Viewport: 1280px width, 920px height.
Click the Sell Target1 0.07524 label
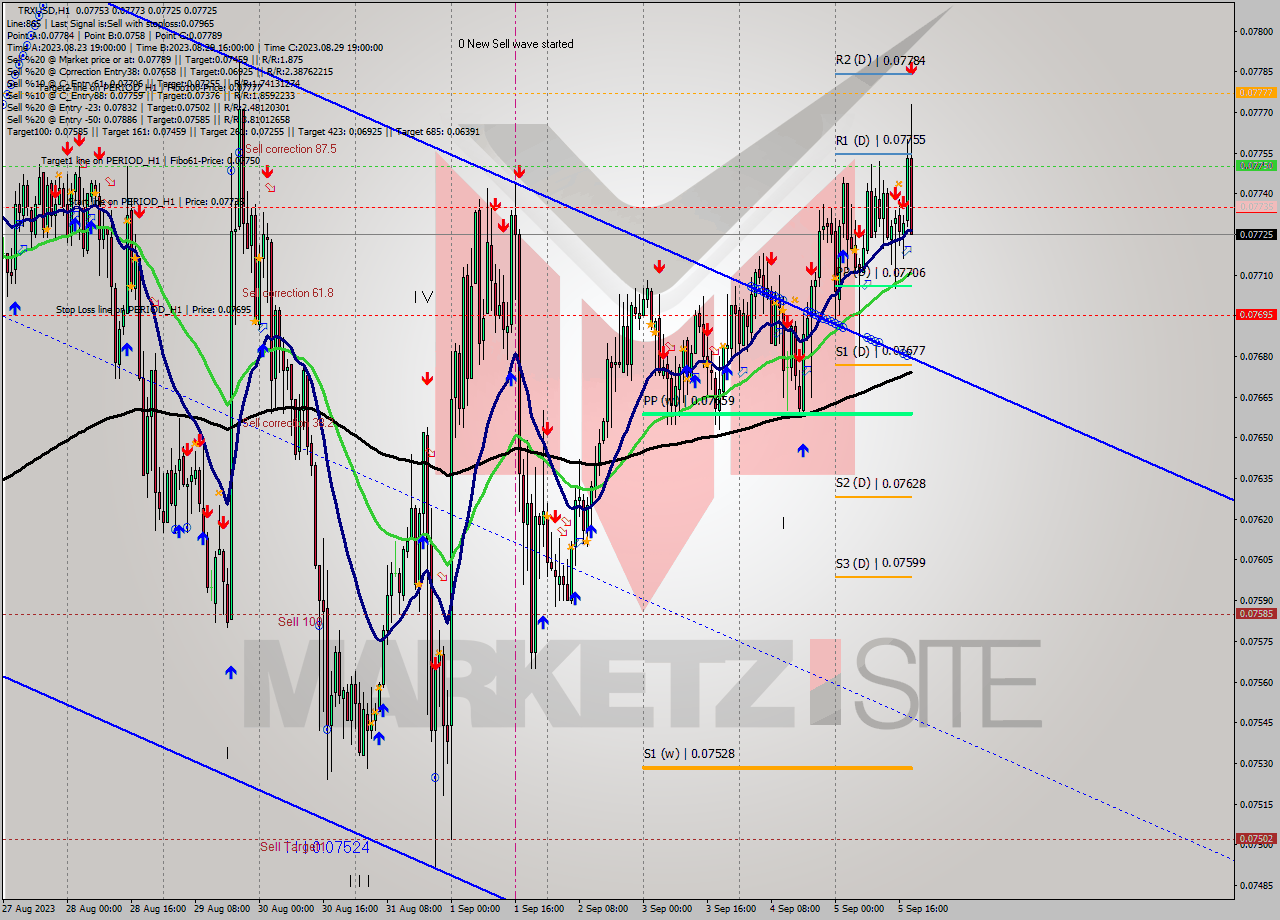(315, 847)
